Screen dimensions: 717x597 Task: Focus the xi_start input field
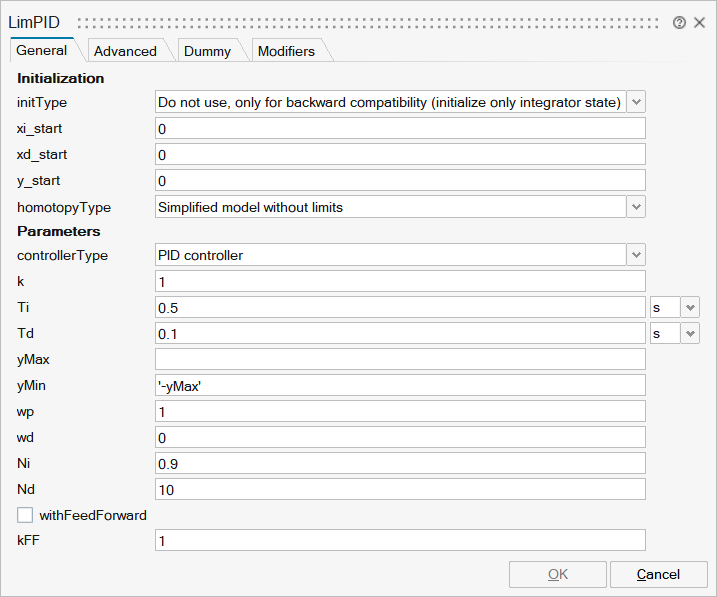click(x=400, y=129)
